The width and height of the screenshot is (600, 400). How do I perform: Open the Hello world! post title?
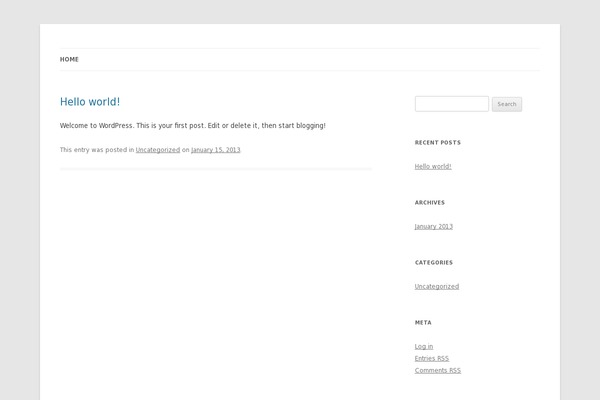[90, 102]
